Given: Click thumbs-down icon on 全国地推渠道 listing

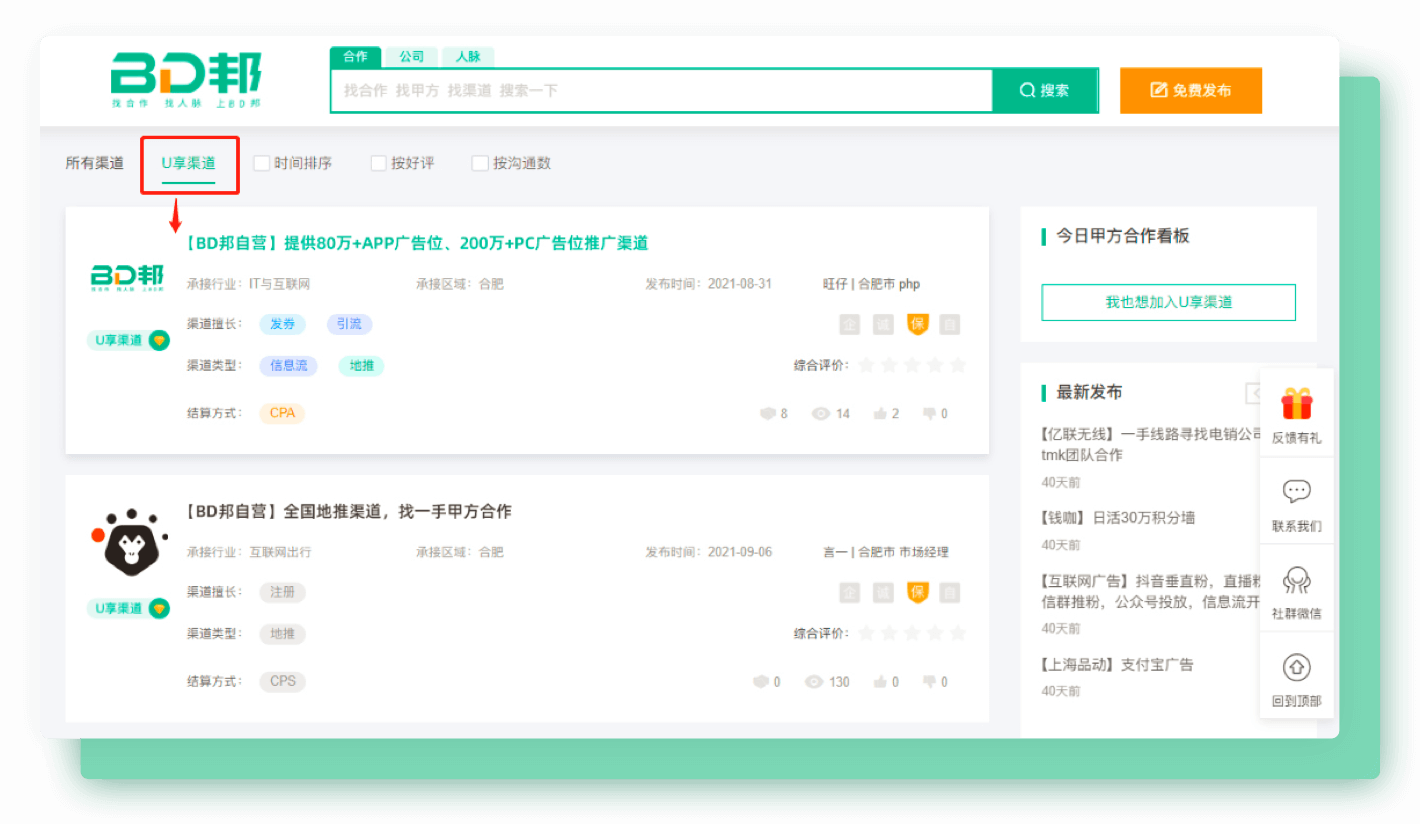Looking at the screenshot, I should (x=929, y=681).
